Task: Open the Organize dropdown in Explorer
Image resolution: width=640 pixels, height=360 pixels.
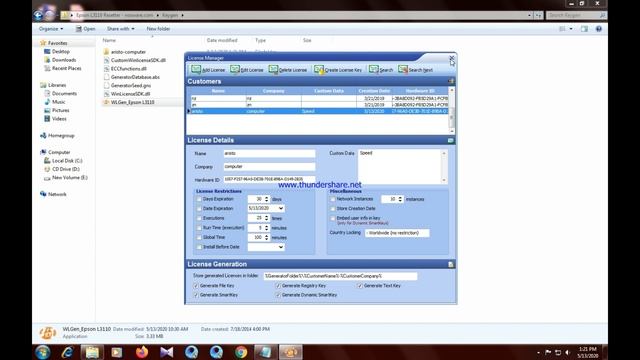Action: pos(51,29)
